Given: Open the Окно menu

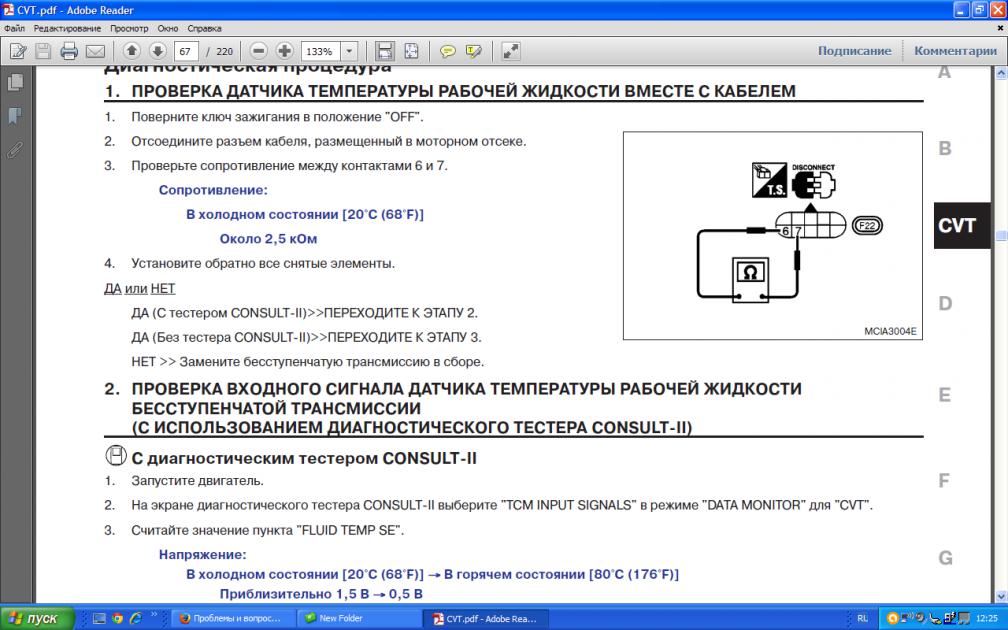Looking at the screenshot, I should pos(168,28).
